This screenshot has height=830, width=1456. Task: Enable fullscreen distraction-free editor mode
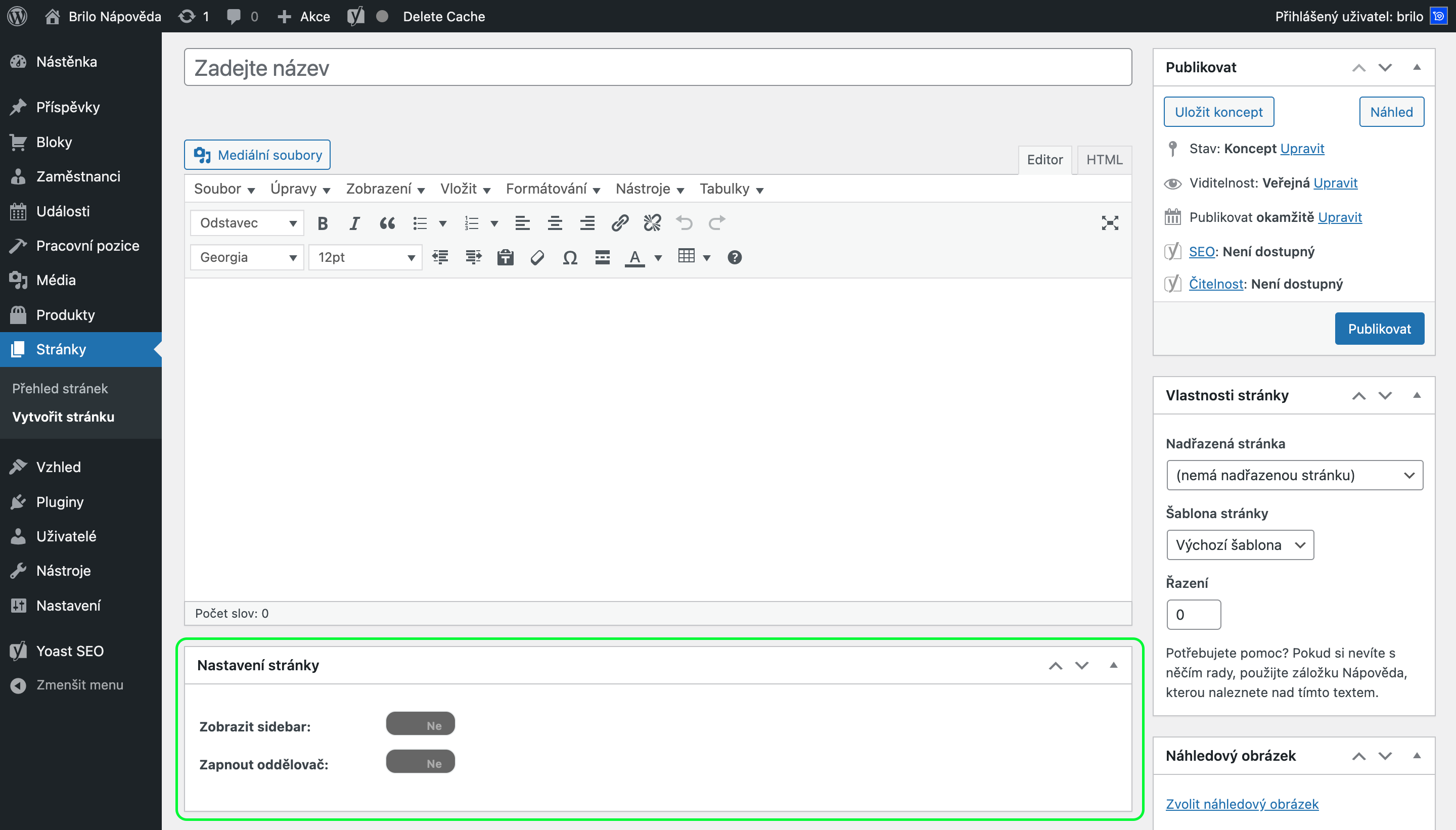(1109, 223)
